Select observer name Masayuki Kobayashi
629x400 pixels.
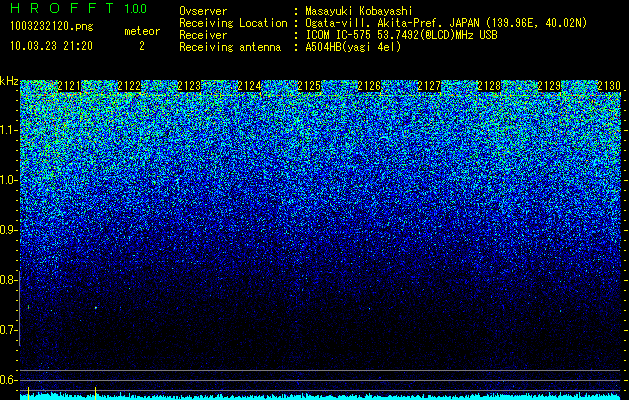358,11
